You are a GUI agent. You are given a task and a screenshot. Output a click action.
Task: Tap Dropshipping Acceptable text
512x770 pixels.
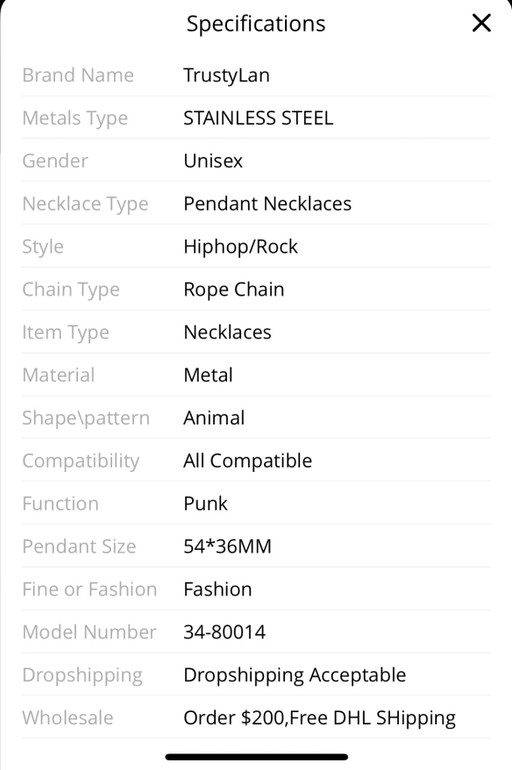click(x=295, y=676)
